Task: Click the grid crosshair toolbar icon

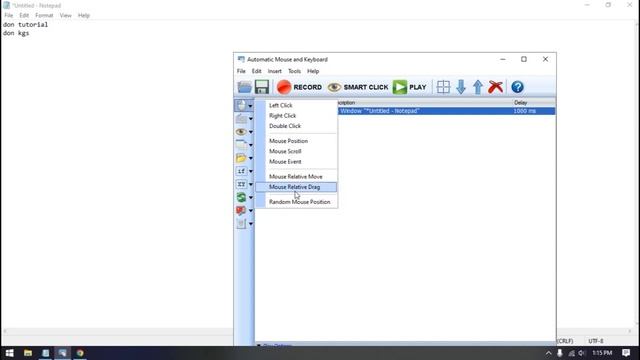Action: (x=443, y=87)
